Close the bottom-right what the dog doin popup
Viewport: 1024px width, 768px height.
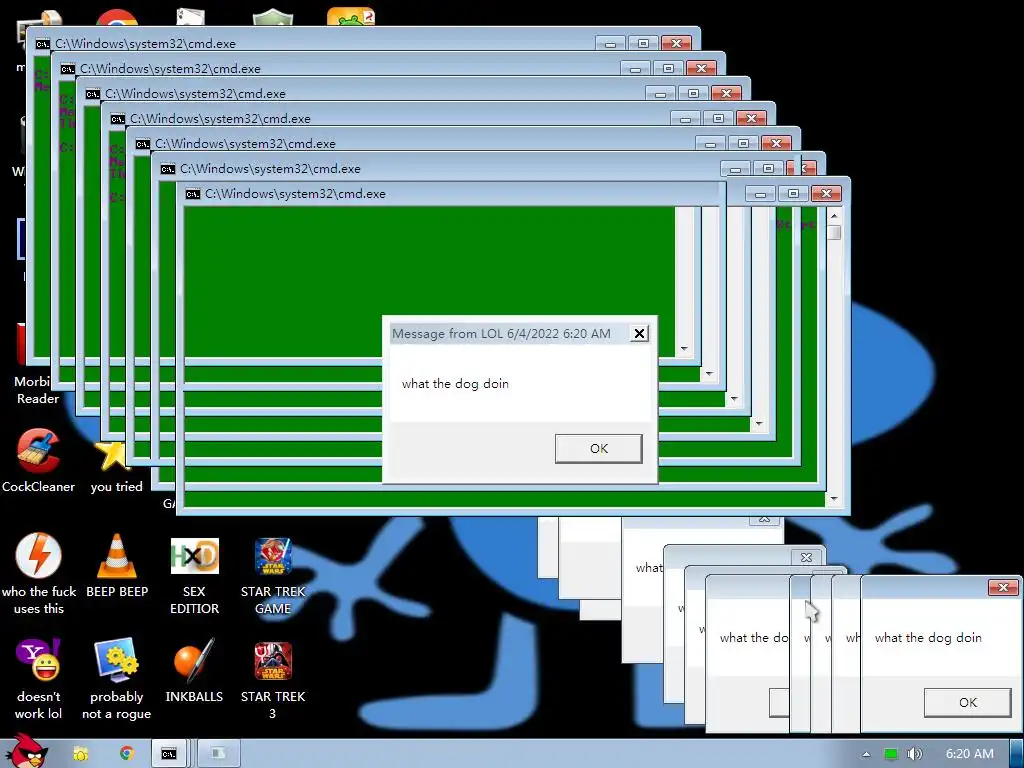tap(1003, 587)
